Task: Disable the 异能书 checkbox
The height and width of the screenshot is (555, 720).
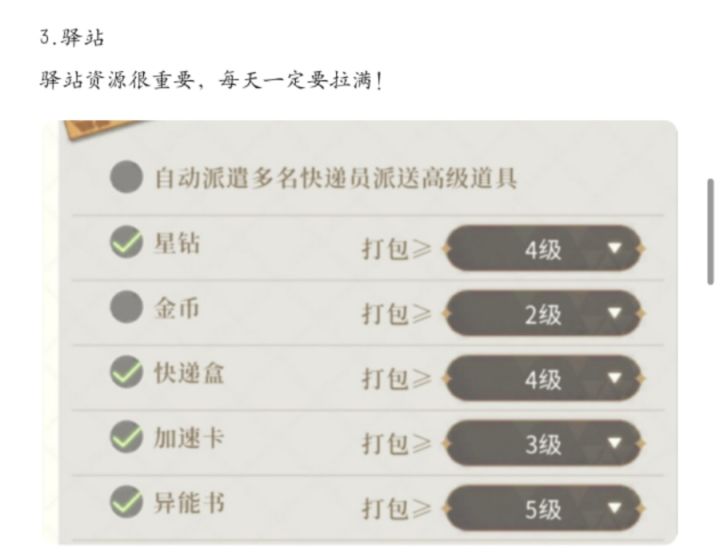Action: click(x=126, y=502)
